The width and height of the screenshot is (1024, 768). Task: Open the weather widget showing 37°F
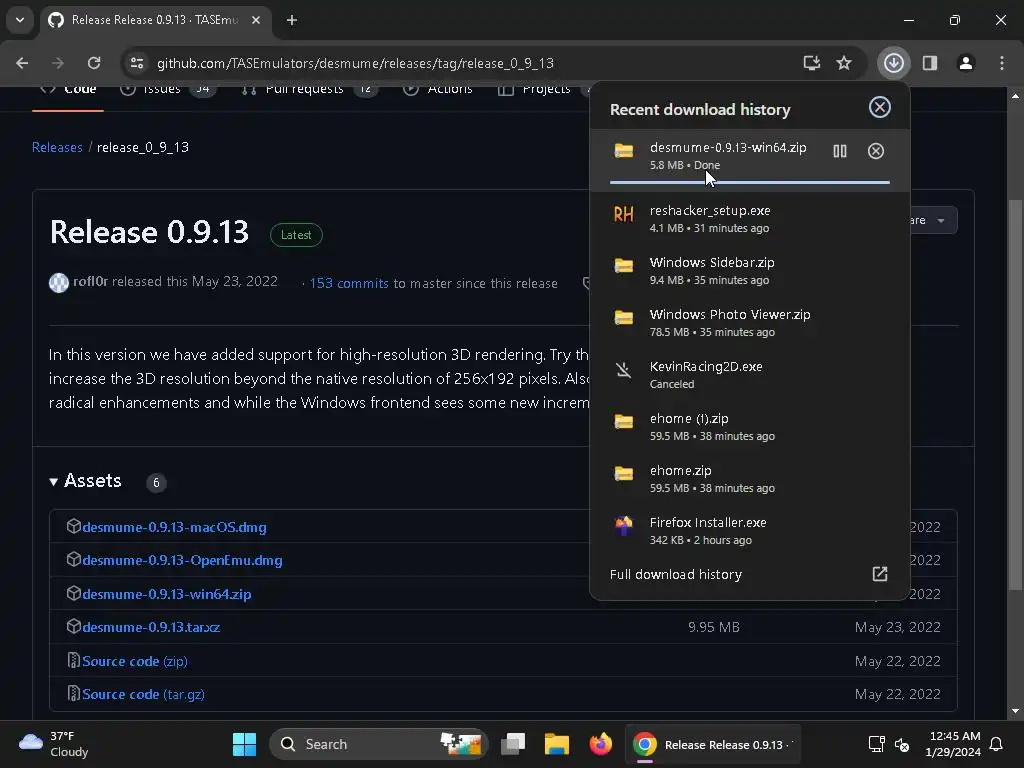click(54, 744)
